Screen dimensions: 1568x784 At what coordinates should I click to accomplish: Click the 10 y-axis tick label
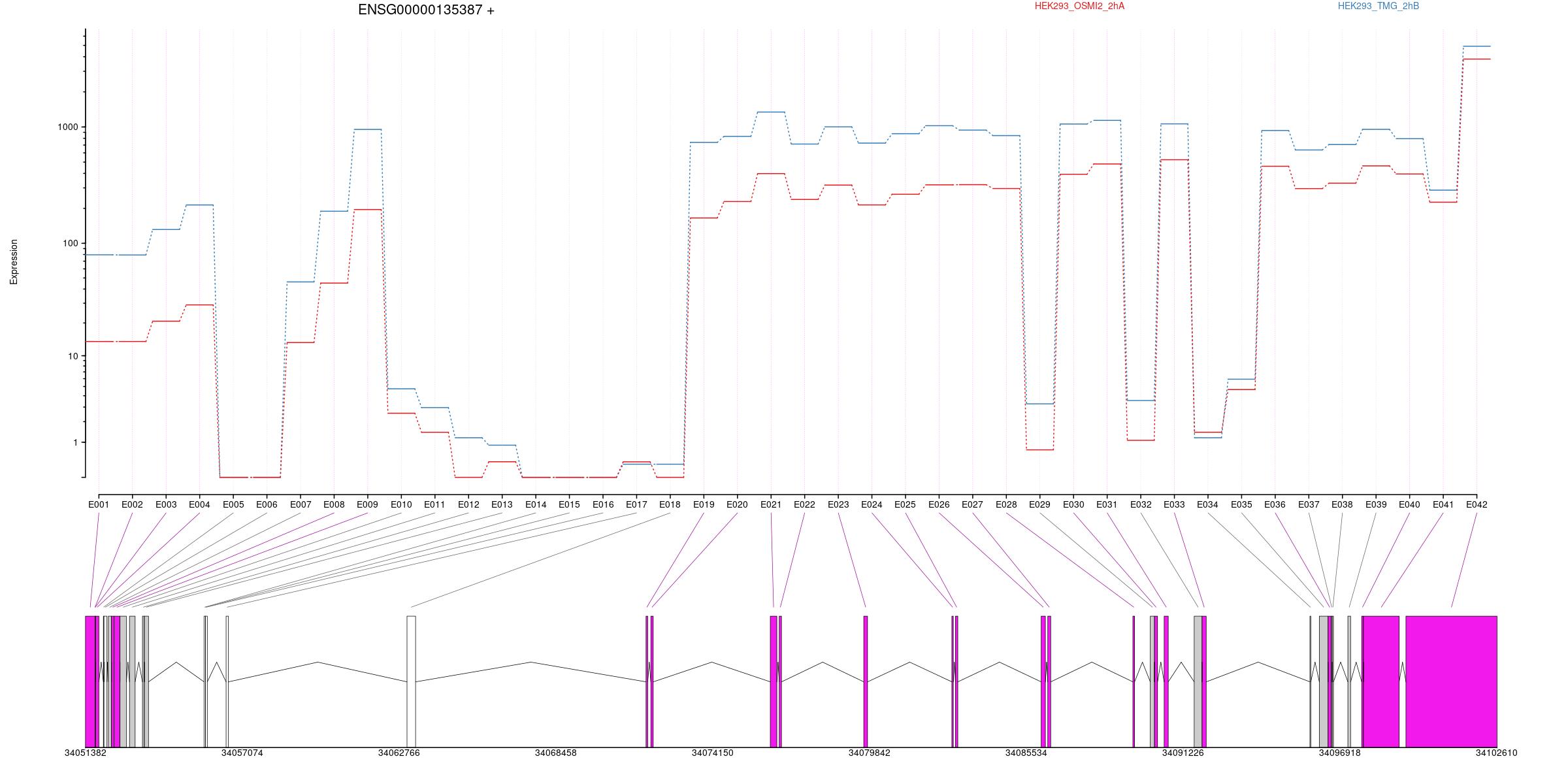point(73,356)
